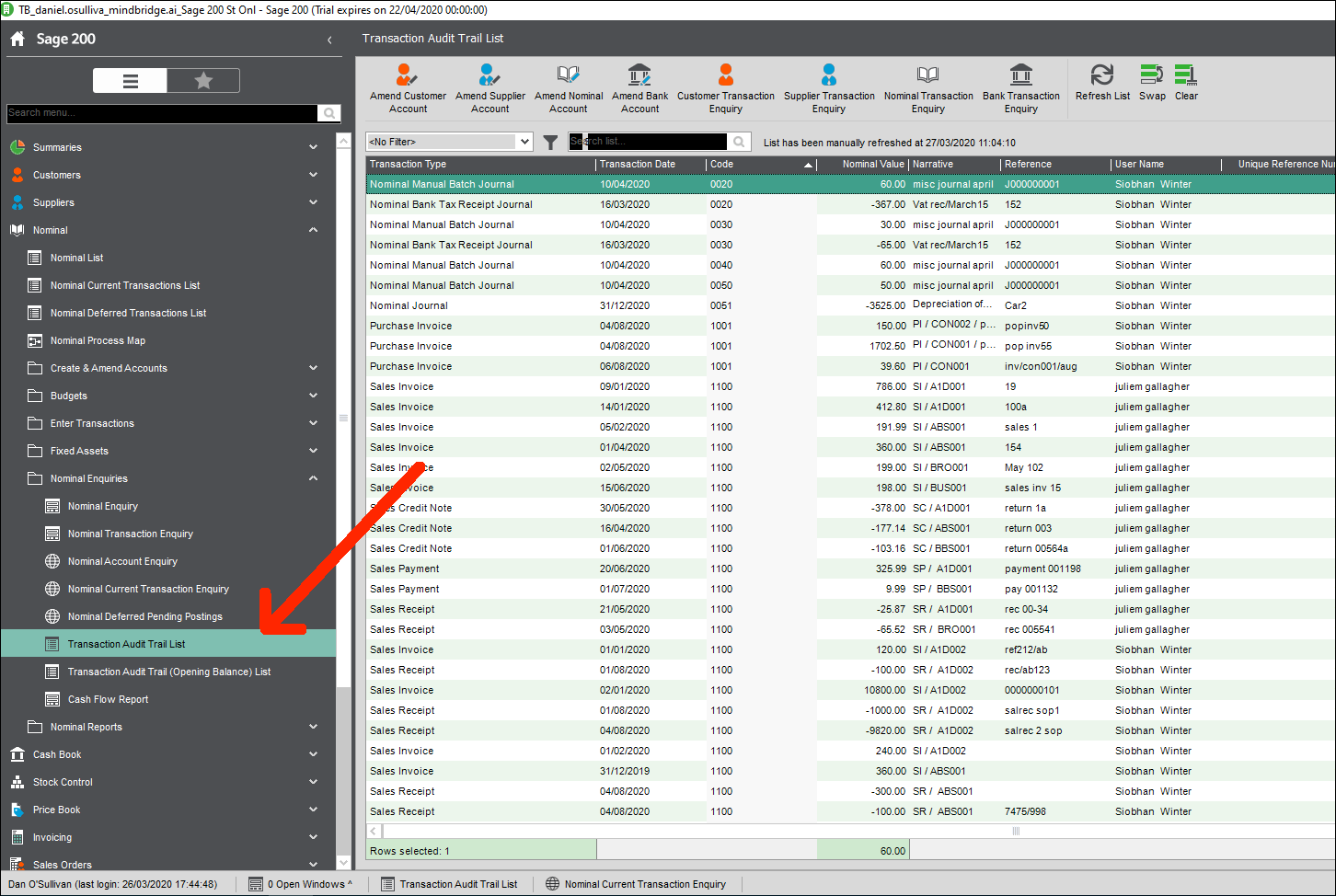Click the search list magnifier icon
The width and height of the screenshot is (1336, 896).
pos(738,142)
